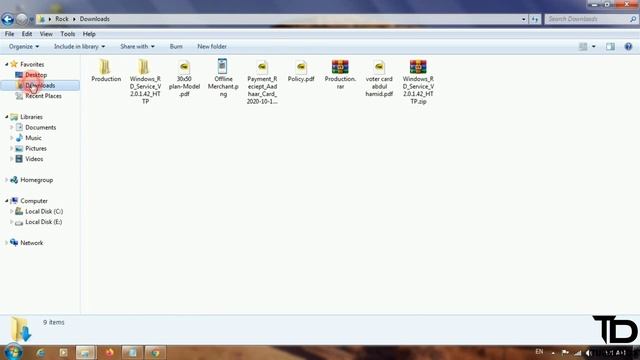Click Rock in the address breadcrumb

pyautogui.click(x=62, y=19)
